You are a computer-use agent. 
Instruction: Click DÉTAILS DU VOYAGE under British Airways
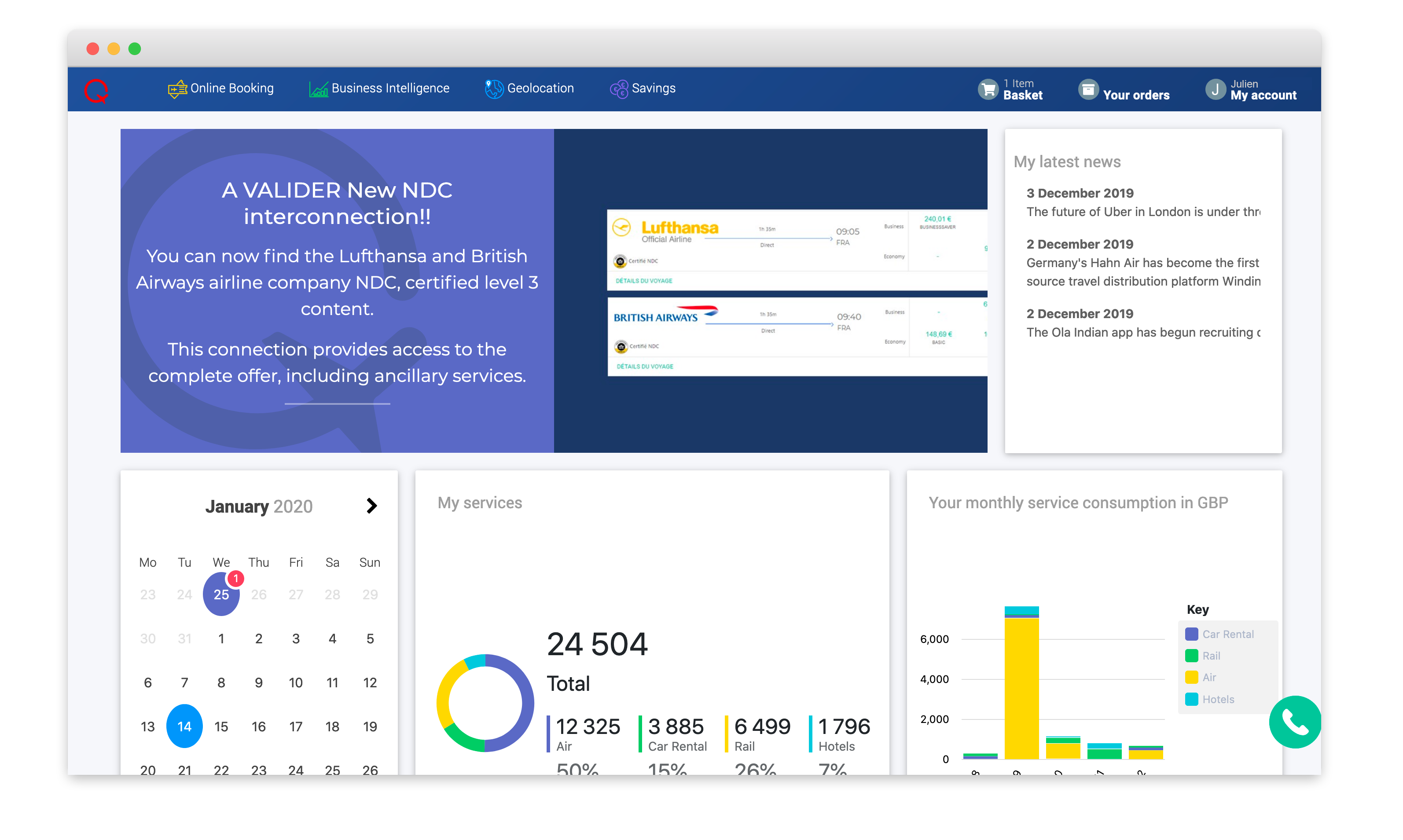tap(645, 366)
